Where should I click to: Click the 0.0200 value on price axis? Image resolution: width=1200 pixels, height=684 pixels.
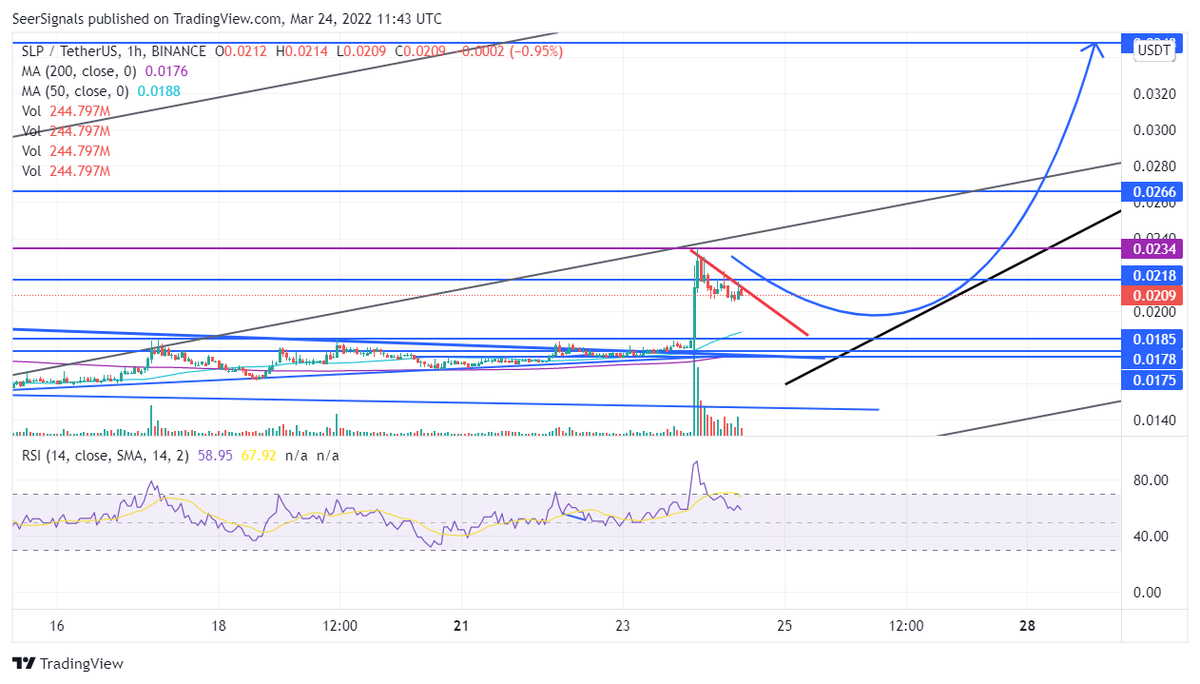click(1155, 312)
